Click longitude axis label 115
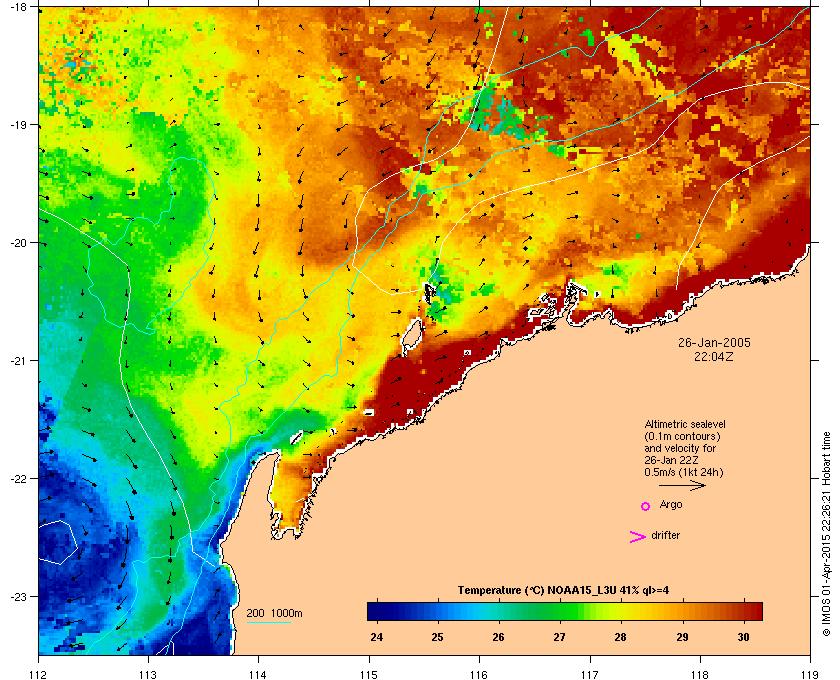 369,675
